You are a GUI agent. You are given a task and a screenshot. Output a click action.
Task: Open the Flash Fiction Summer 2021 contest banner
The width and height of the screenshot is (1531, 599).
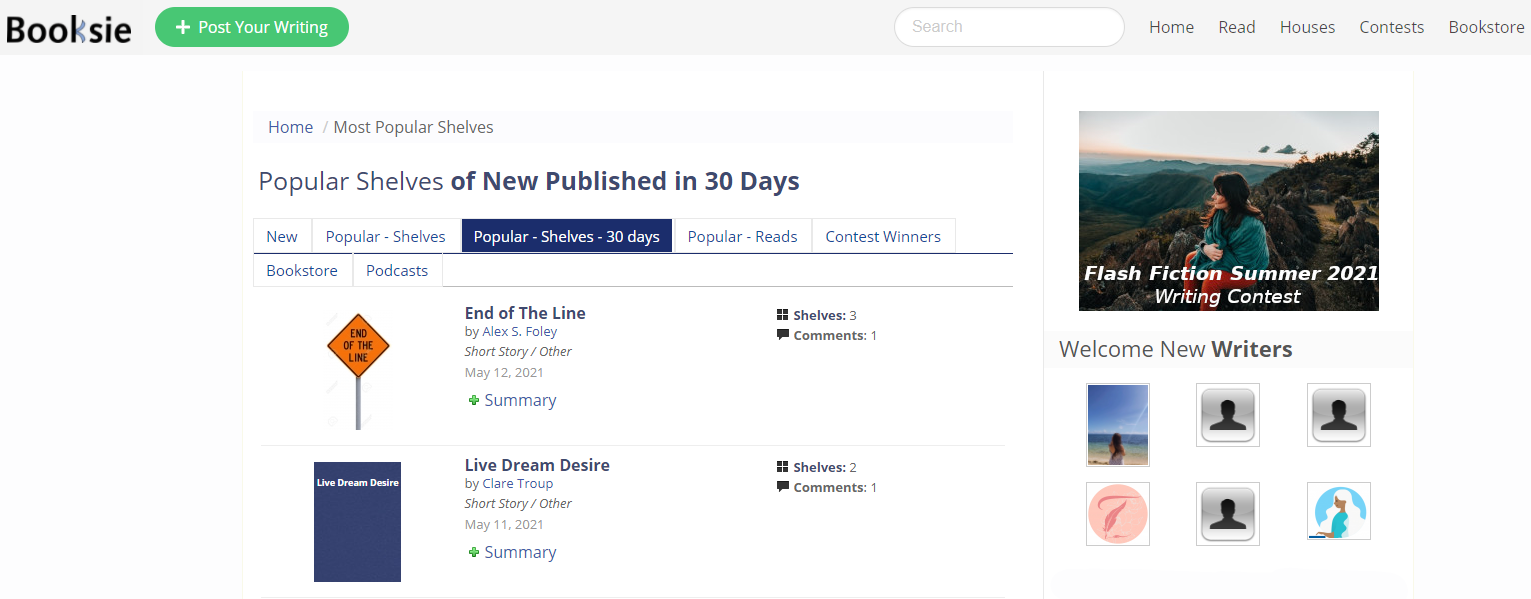[x=1228, y=211]
